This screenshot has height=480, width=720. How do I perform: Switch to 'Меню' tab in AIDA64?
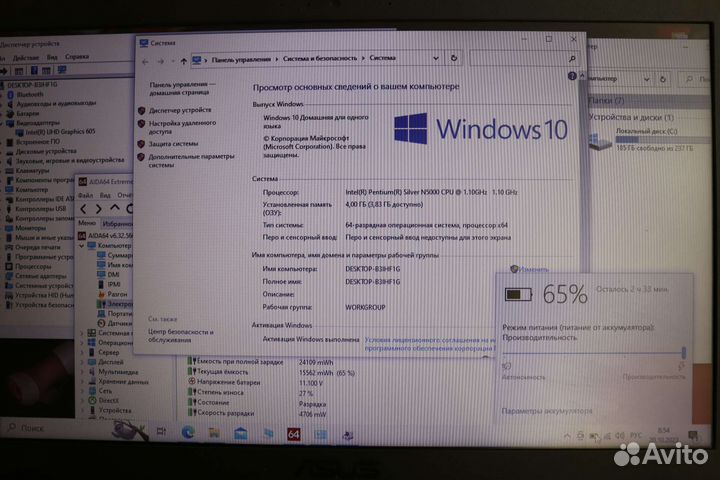click(87, 223)
